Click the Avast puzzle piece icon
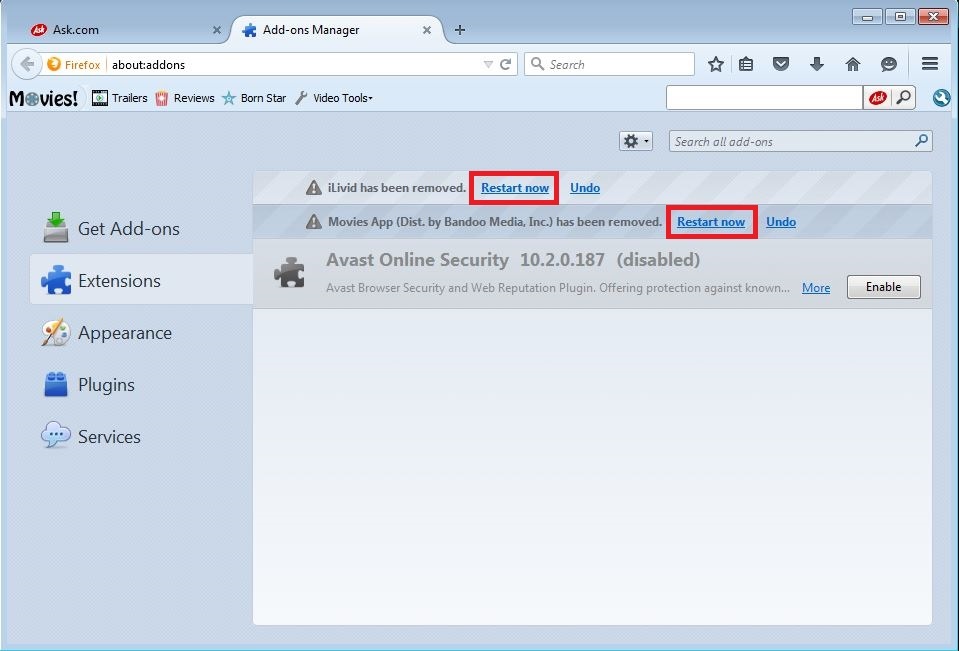Screen dimensions: 959x651 point(289,273)
